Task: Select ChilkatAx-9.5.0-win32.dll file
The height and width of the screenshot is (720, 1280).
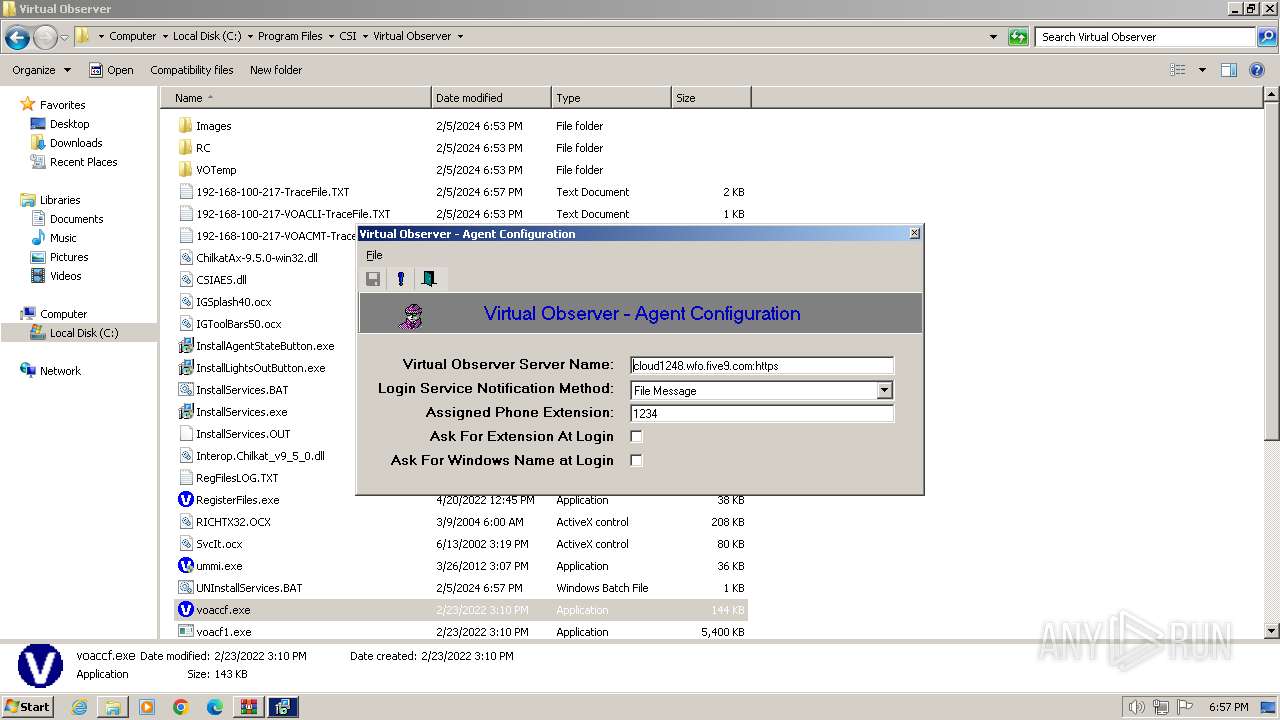Action: tap(256, 258)
